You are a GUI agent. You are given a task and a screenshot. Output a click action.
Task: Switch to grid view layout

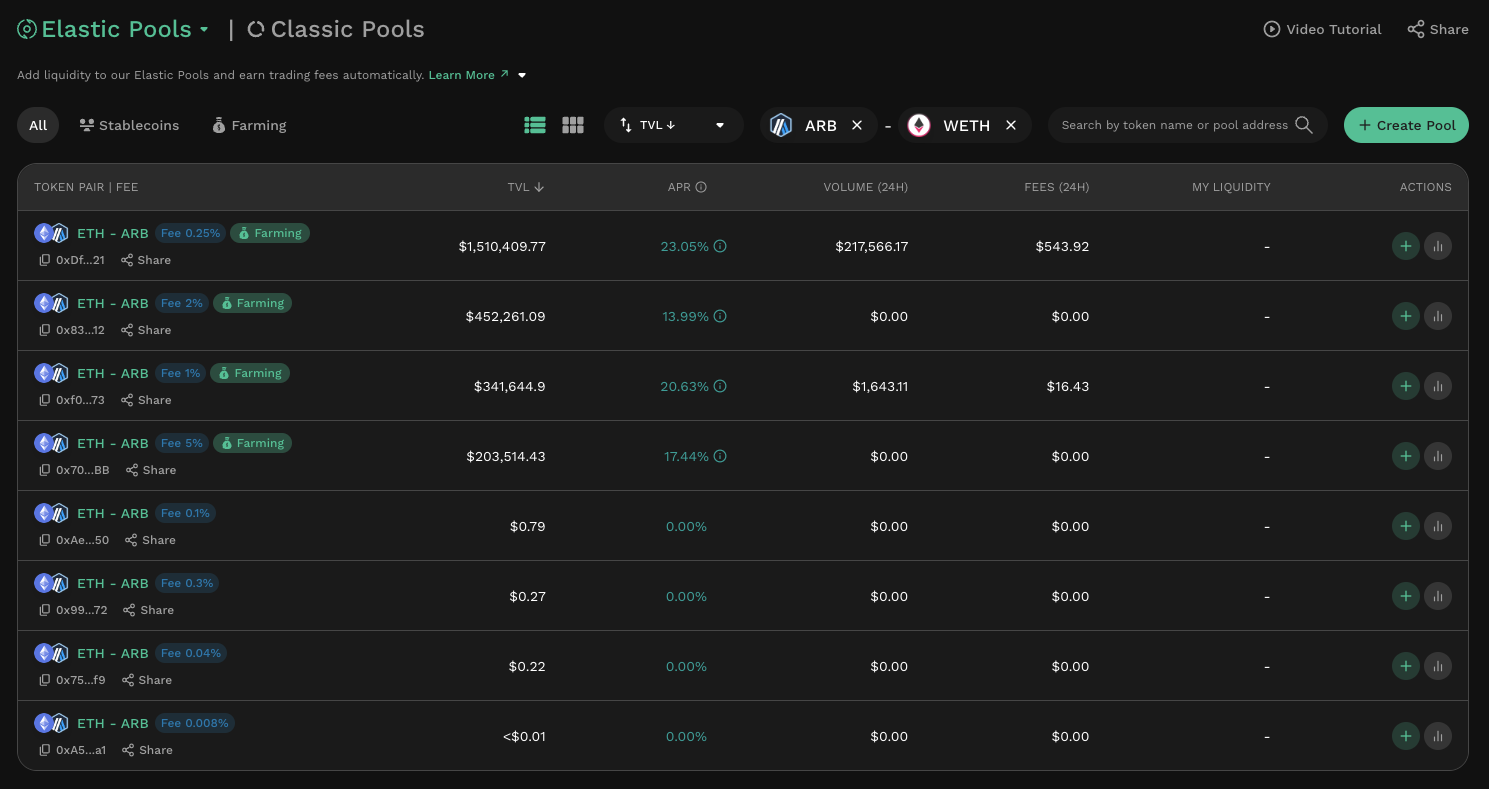(573, 125)
